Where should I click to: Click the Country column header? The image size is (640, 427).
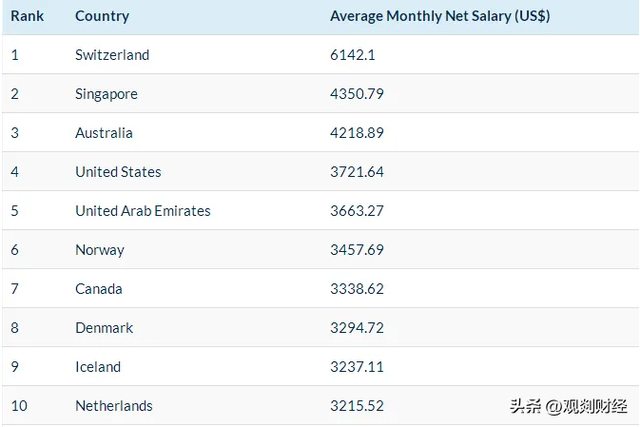[102, 16]
